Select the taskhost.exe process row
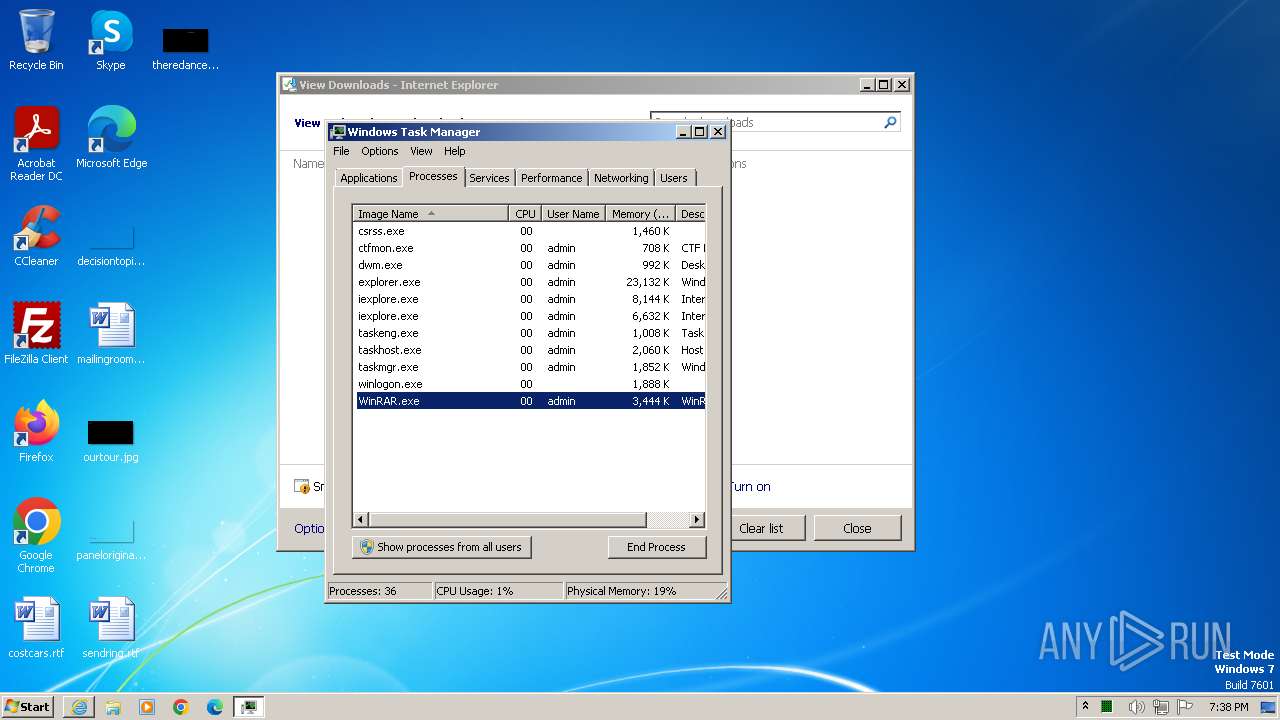Image resolution: width=1280 pixels, height=720 pixels. [530, 350]
